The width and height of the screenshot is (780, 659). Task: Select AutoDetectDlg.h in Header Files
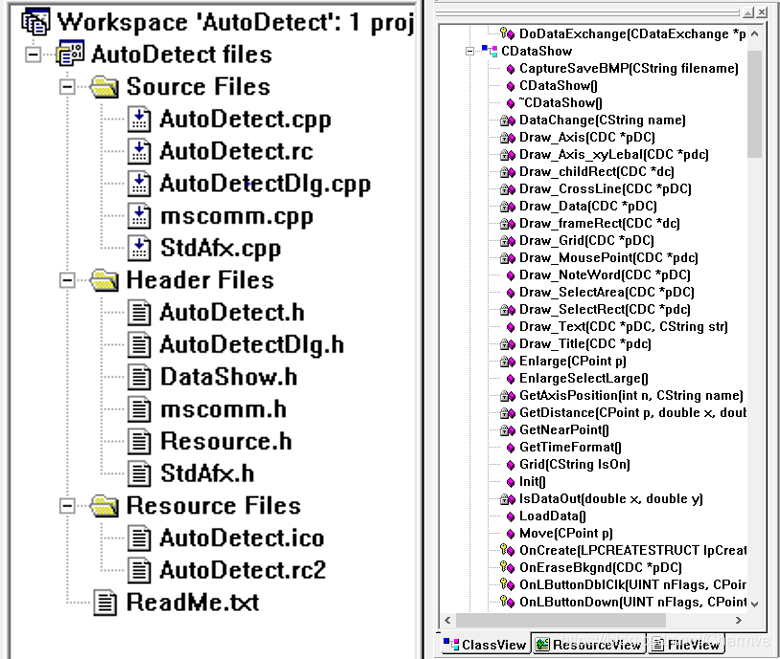[x=252, y=345]
